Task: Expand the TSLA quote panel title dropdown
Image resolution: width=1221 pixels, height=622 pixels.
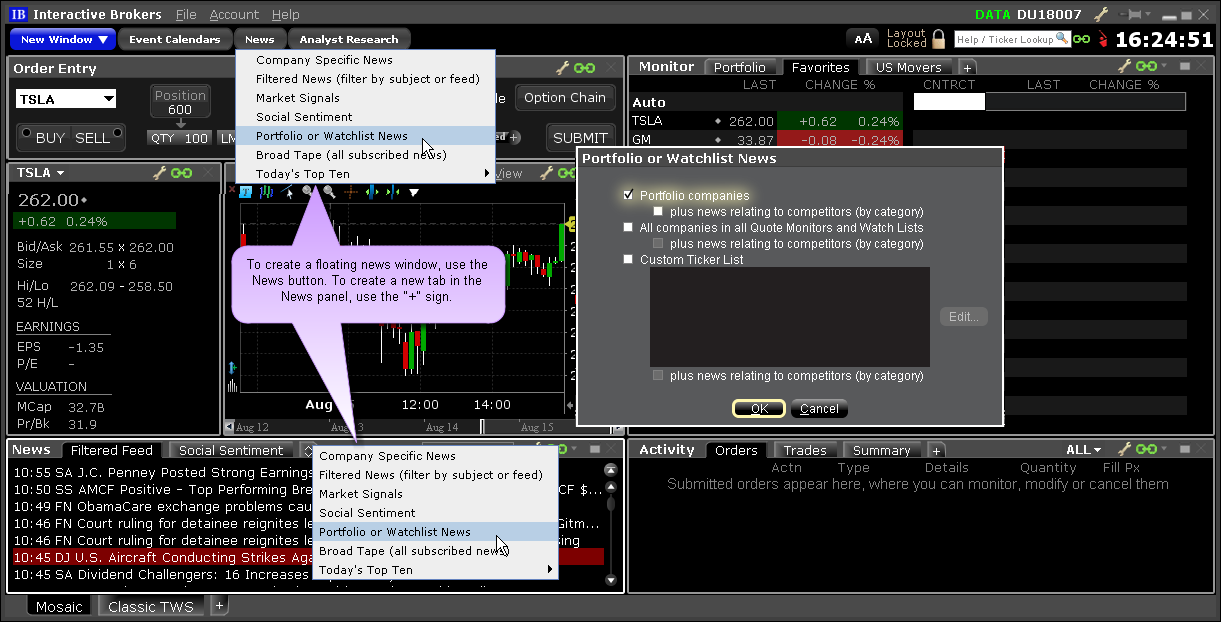Action: click(61, 174)
